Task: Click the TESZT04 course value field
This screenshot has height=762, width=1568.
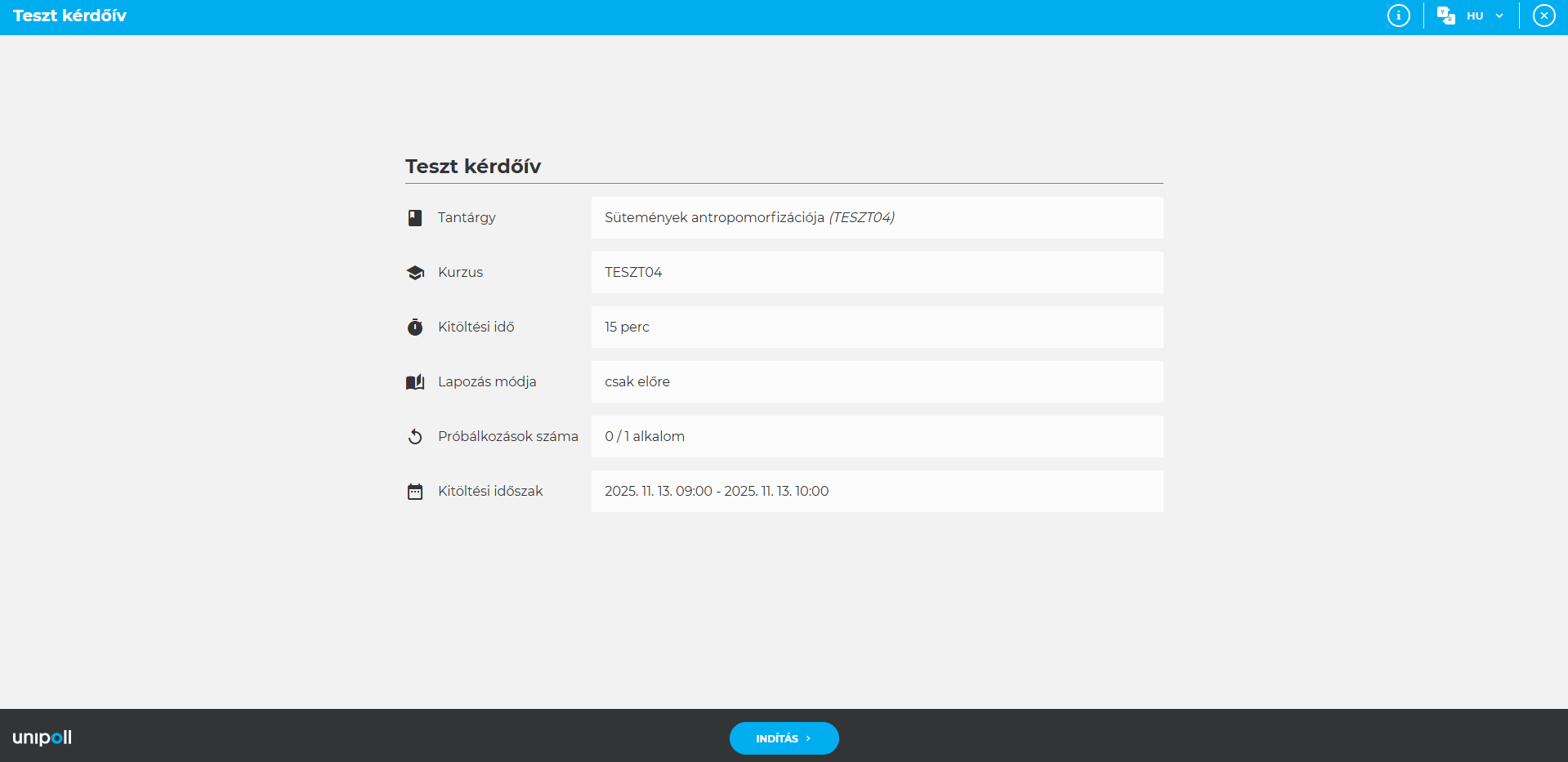Action: click(x=877, y=272)
